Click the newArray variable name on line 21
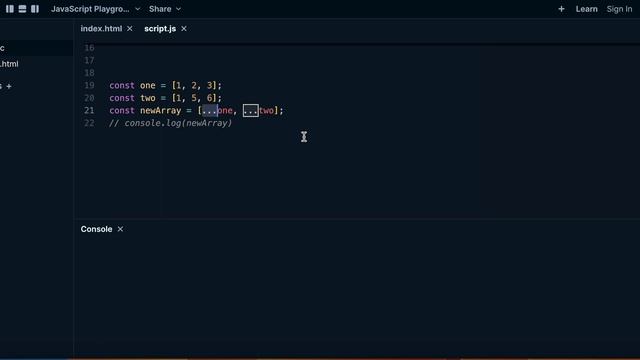The height and width of the screenshot is (360, 640). coord(160,111)
